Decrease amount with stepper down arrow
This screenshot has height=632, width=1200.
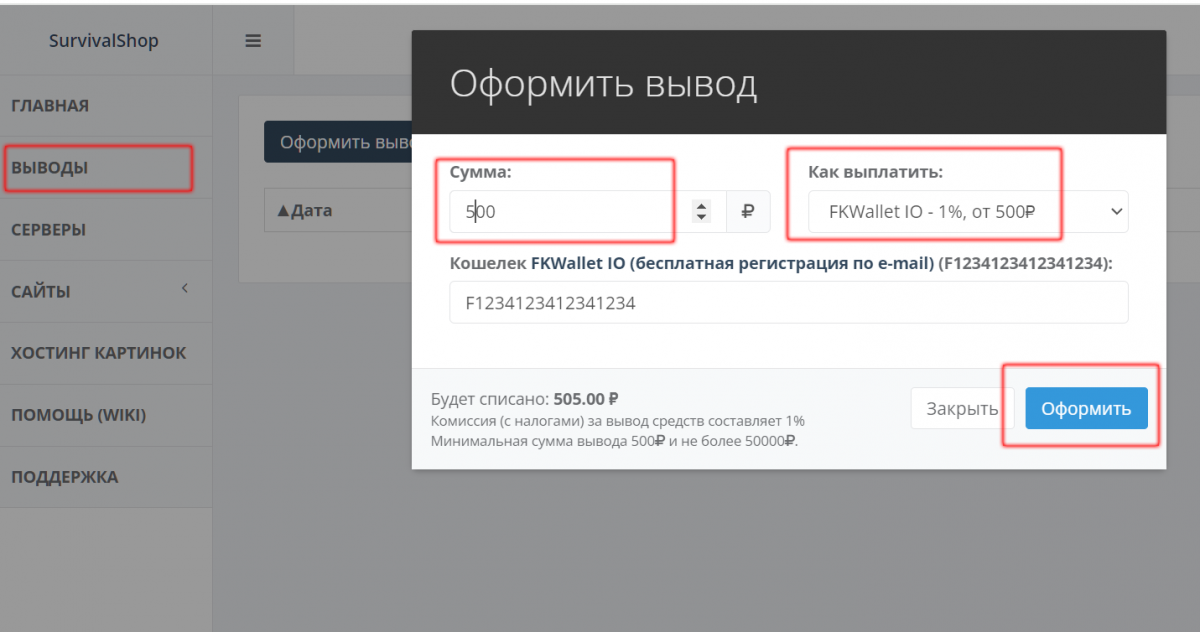point(702,218)
